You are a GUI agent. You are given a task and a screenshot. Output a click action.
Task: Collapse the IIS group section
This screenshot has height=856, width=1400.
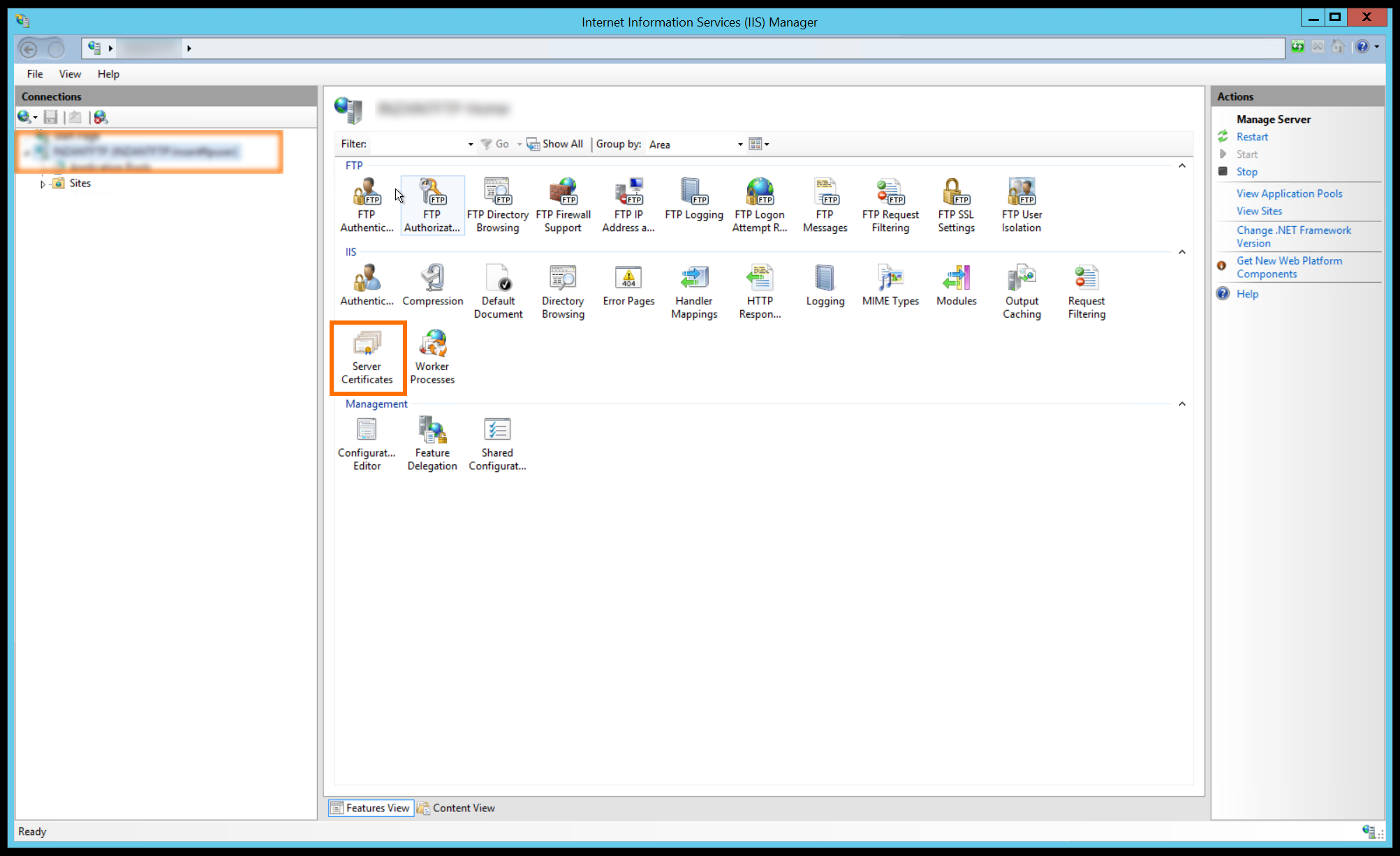coord(1182,252)
